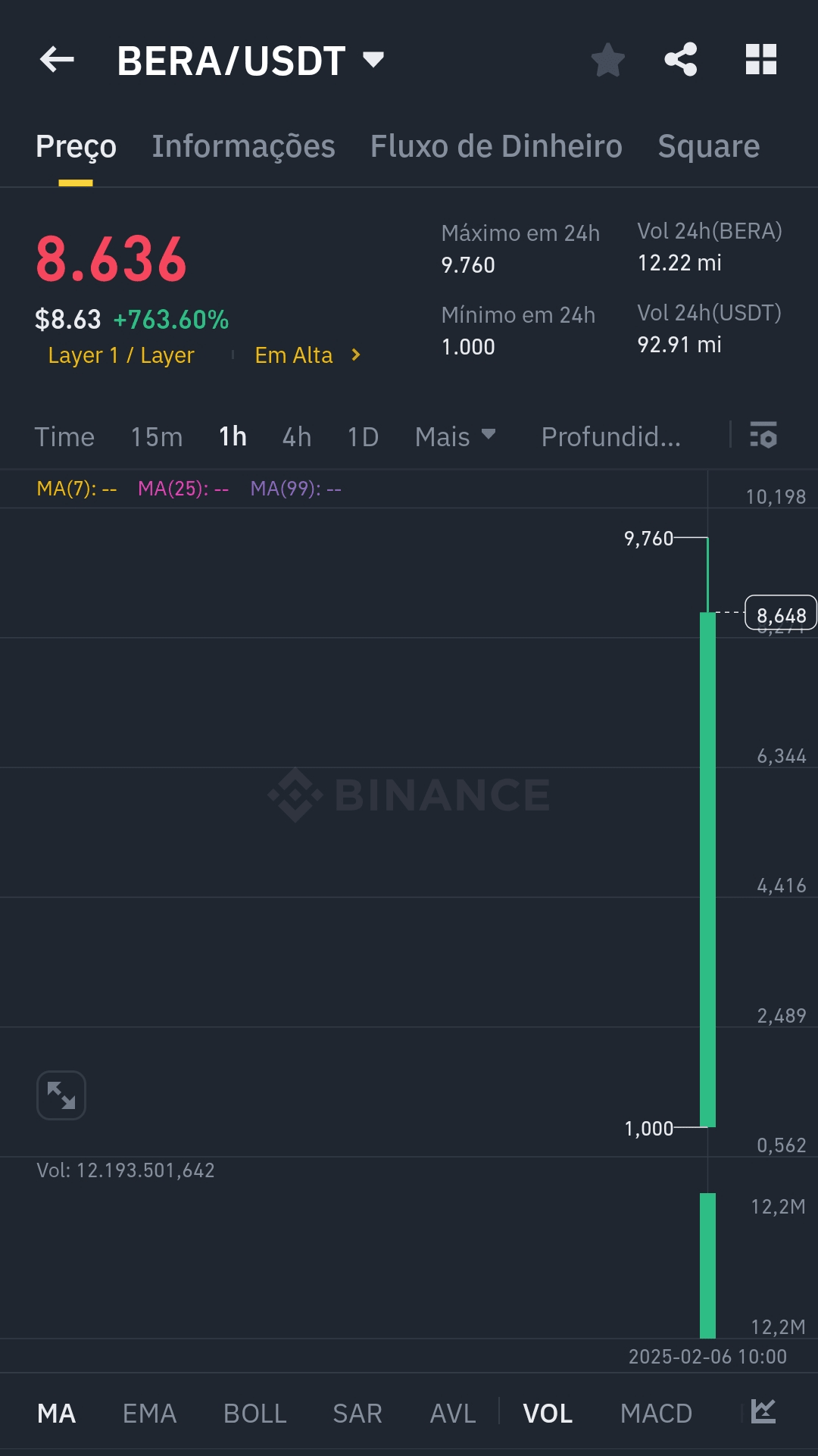Select the 4h chart interval
818x1456 pixels.
click(297, 437)
